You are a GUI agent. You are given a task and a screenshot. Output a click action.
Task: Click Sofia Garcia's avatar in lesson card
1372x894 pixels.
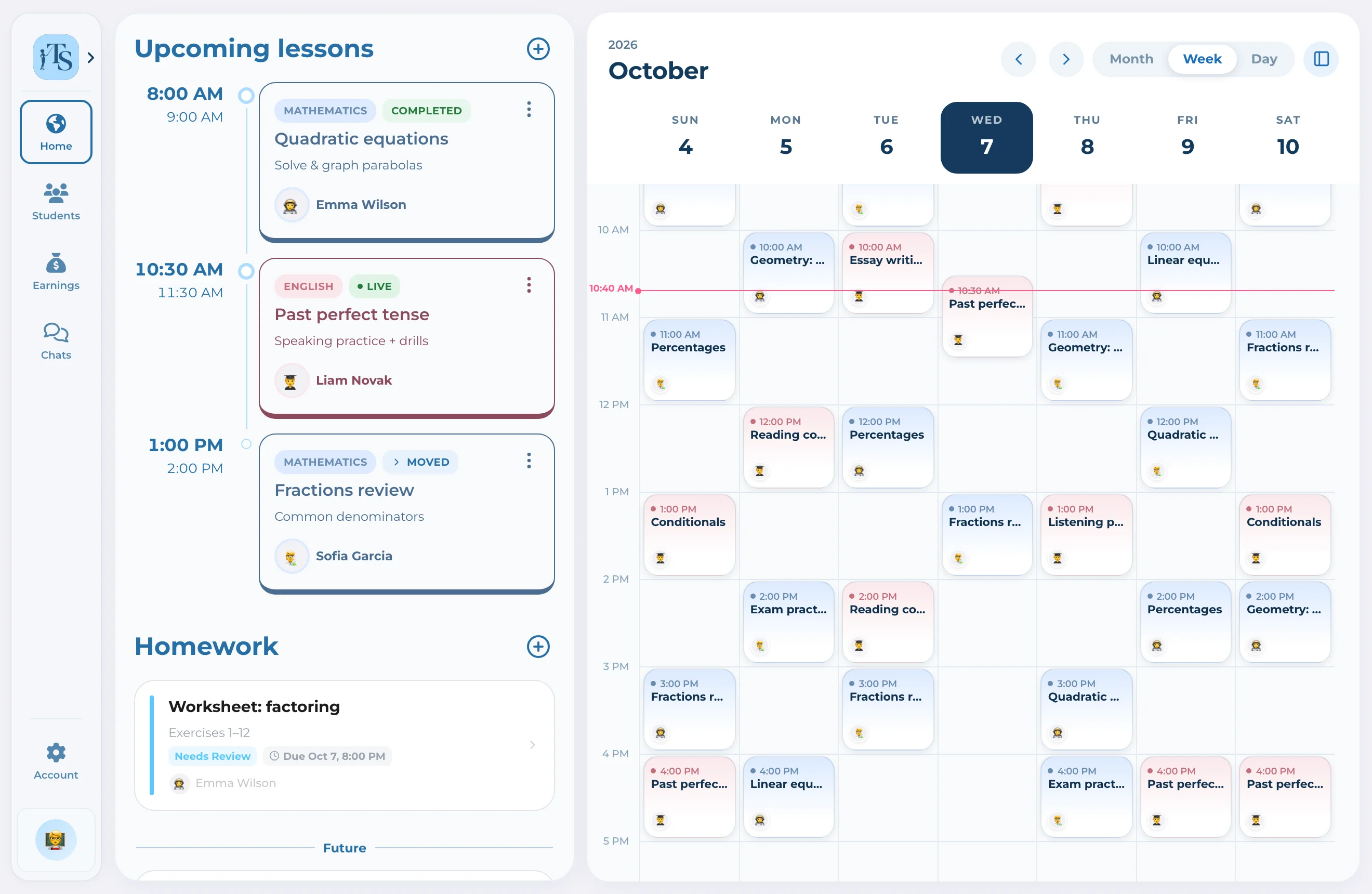tap(291, 557)
